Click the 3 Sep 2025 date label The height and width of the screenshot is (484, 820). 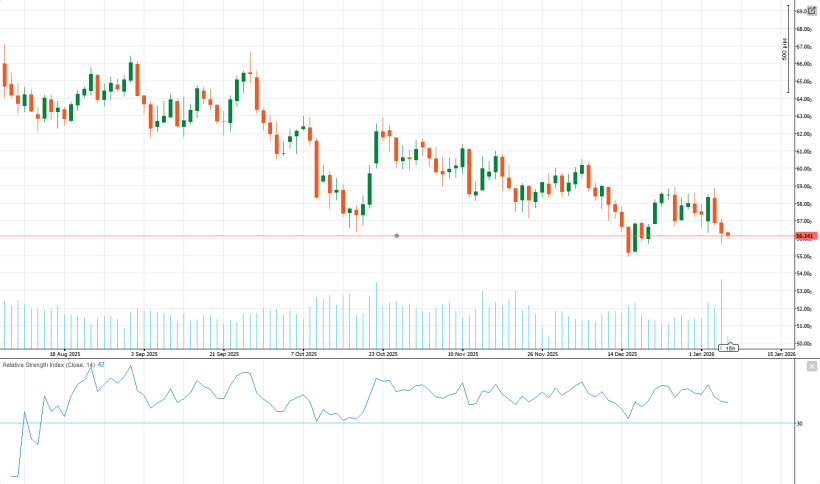click(x=144, y=354)
